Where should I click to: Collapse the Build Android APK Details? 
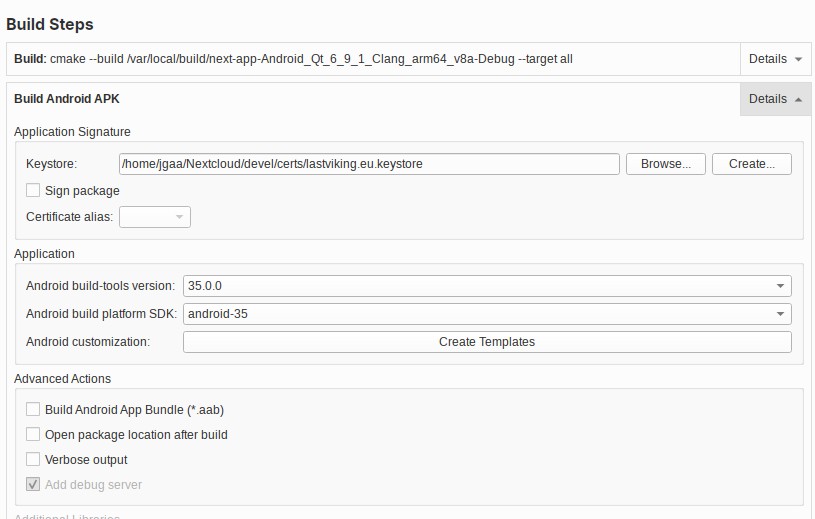point(775,99)
